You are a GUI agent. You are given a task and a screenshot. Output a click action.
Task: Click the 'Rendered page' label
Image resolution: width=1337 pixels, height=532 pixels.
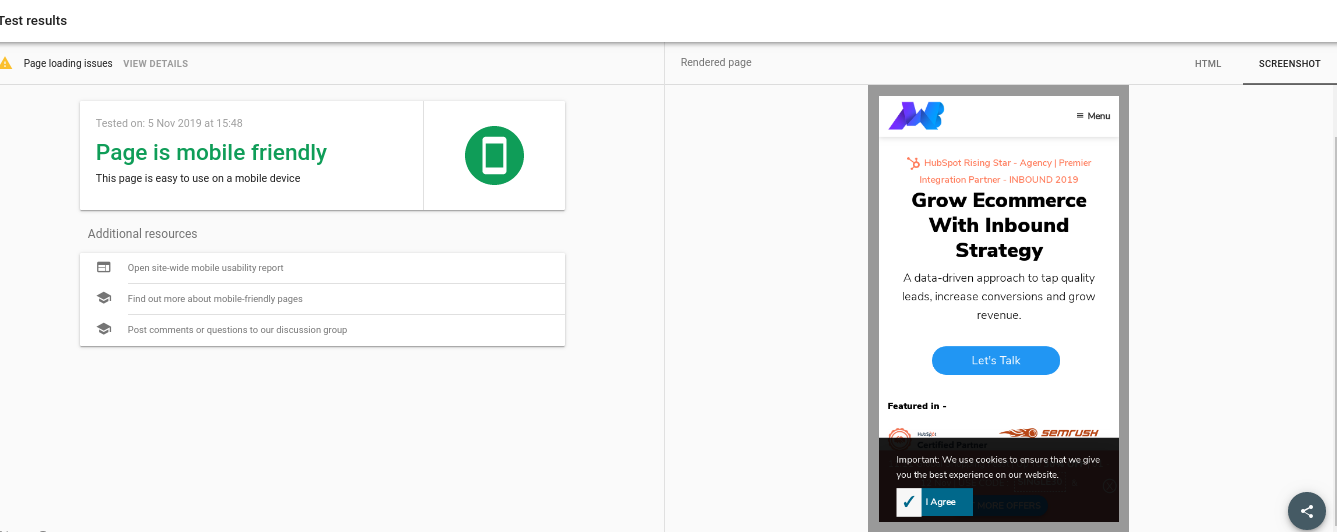pos(716,63)
